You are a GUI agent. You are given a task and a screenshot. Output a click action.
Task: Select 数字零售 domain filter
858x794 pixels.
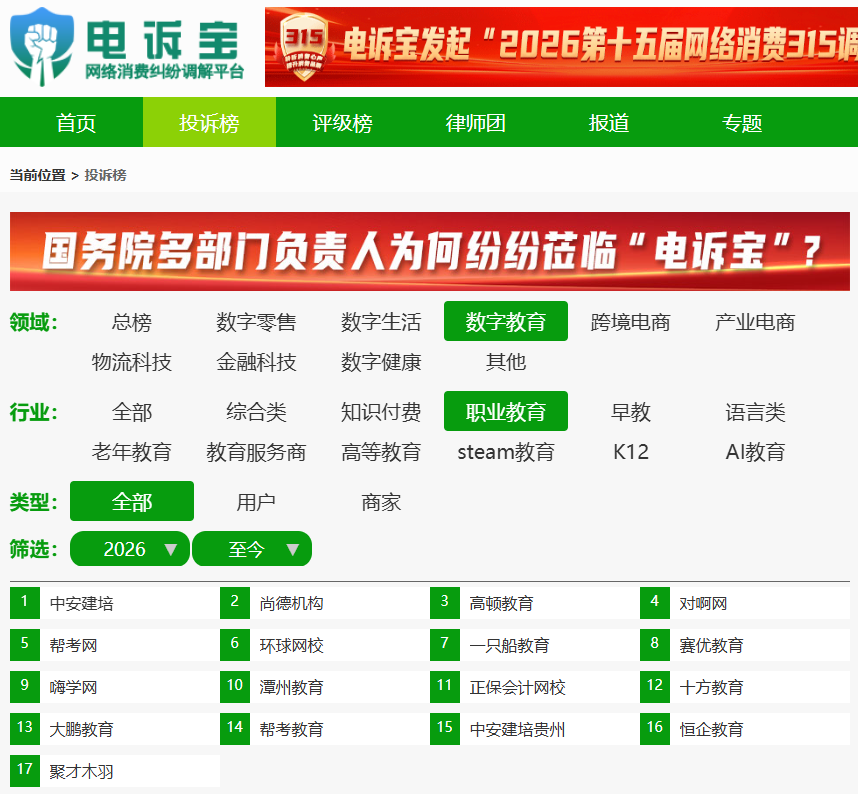pos(256,322)
